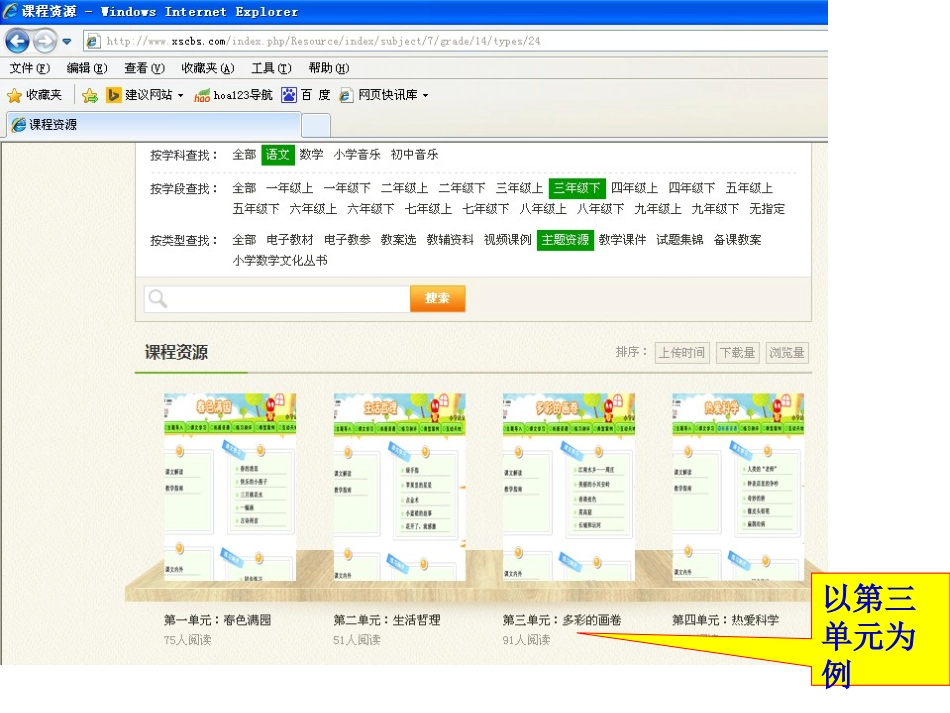Screen dimensions: 950x713
Task: Select 五年级上 grade filter
Action: pyautogui.click(x=749, y=188)
